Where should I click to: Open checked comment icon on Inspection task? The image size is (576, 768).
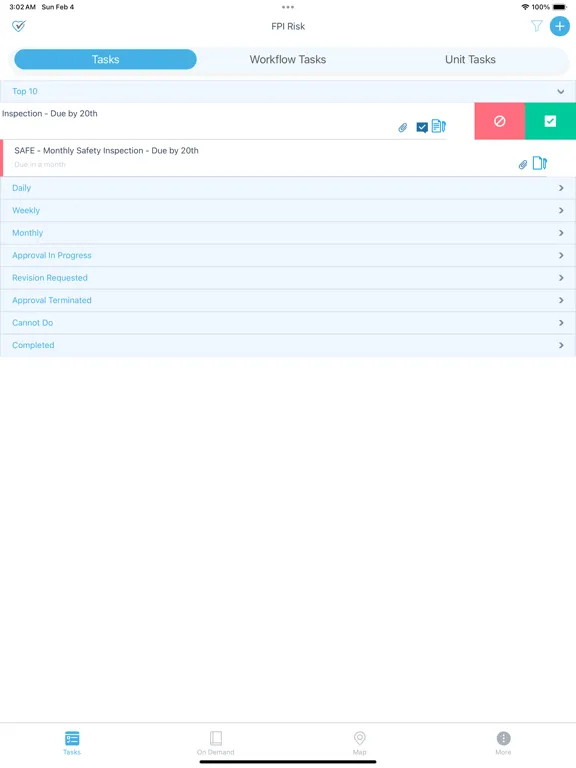422,128
